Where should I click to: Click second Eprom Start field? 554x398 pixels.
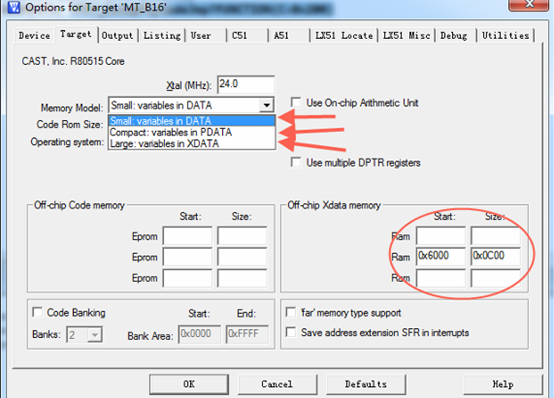(188, 257)
